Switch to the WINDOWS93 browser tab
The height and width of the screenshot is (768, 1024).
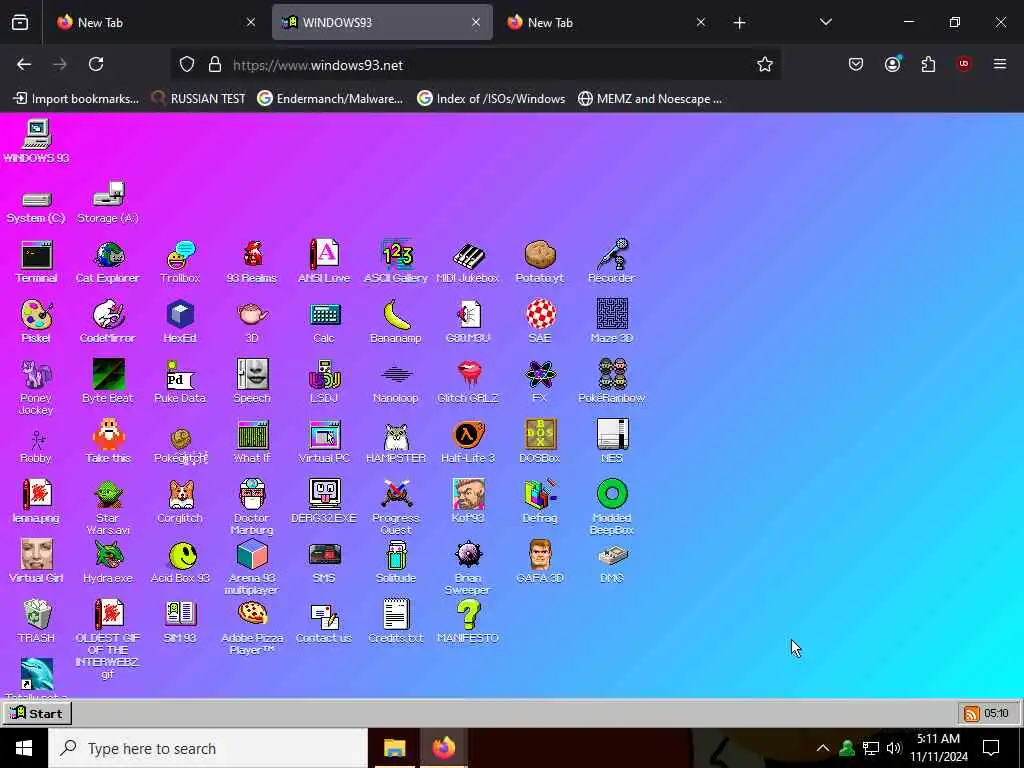pos(382,22)
